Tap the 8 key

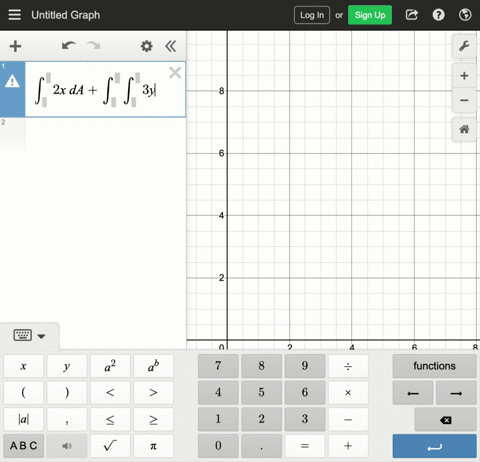[261, 366]
